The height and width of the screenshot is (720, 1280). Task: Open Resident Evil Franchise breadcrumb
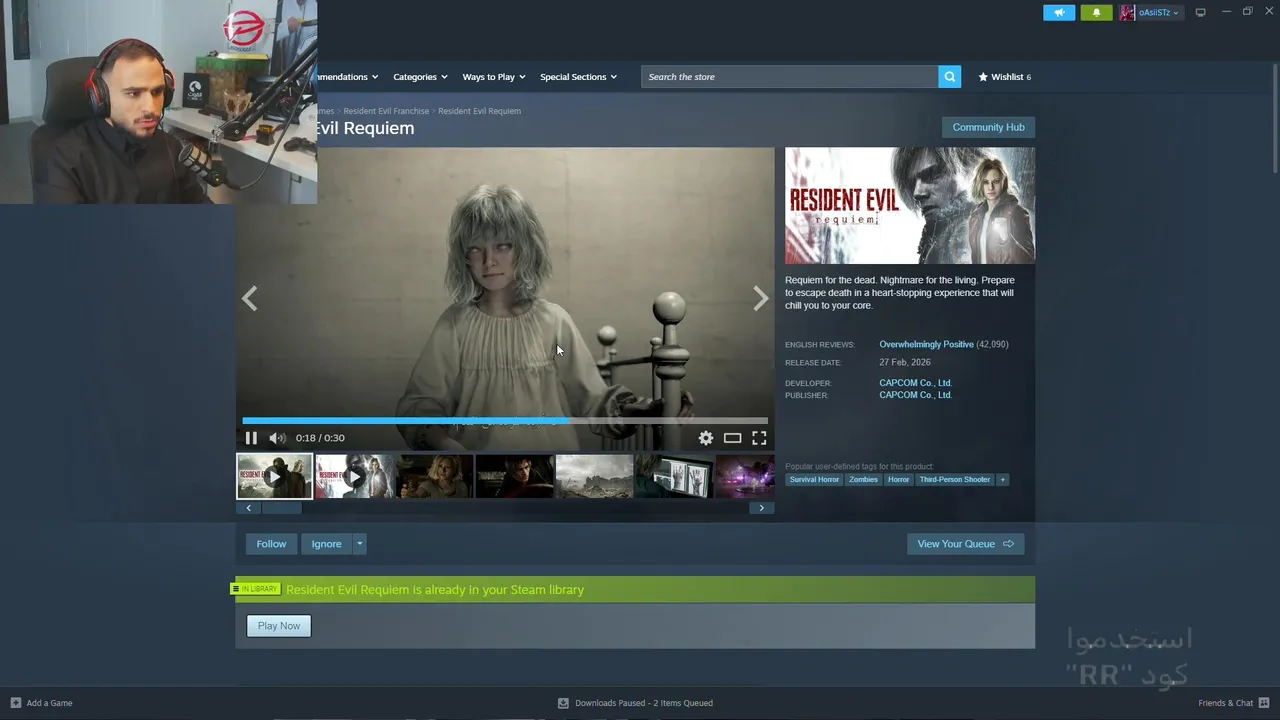(386, 111)
